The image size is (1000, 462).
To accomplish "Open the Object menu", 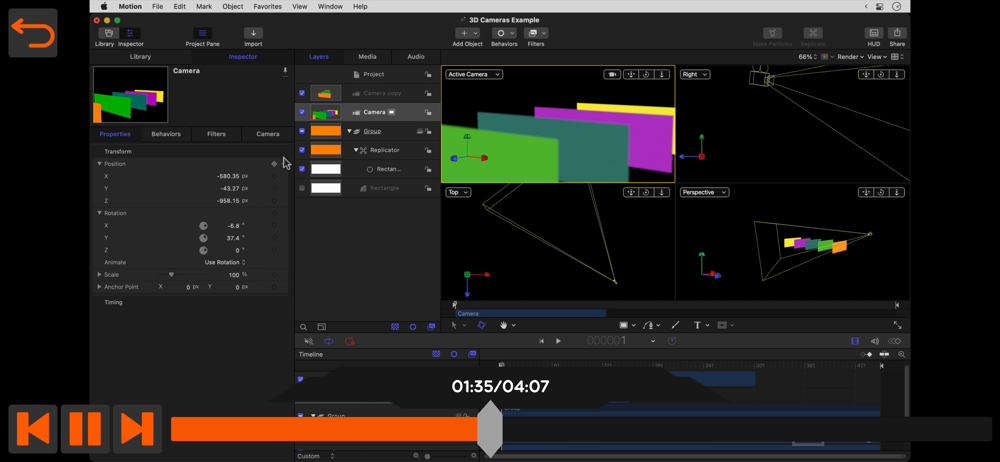I will coord(232,6).
